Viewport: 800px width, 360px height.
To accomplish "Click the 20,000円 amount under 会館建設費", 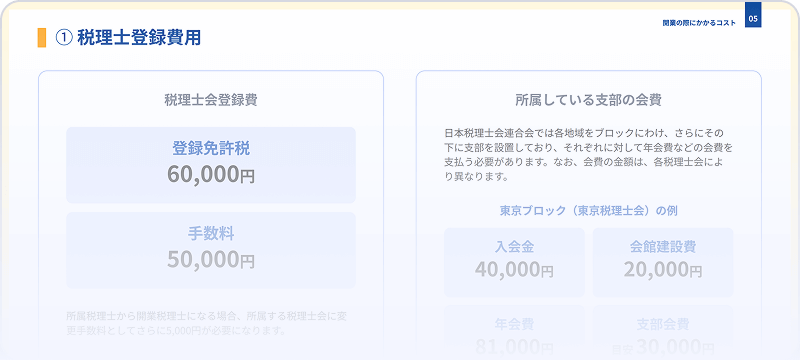I will coord(663,269).
